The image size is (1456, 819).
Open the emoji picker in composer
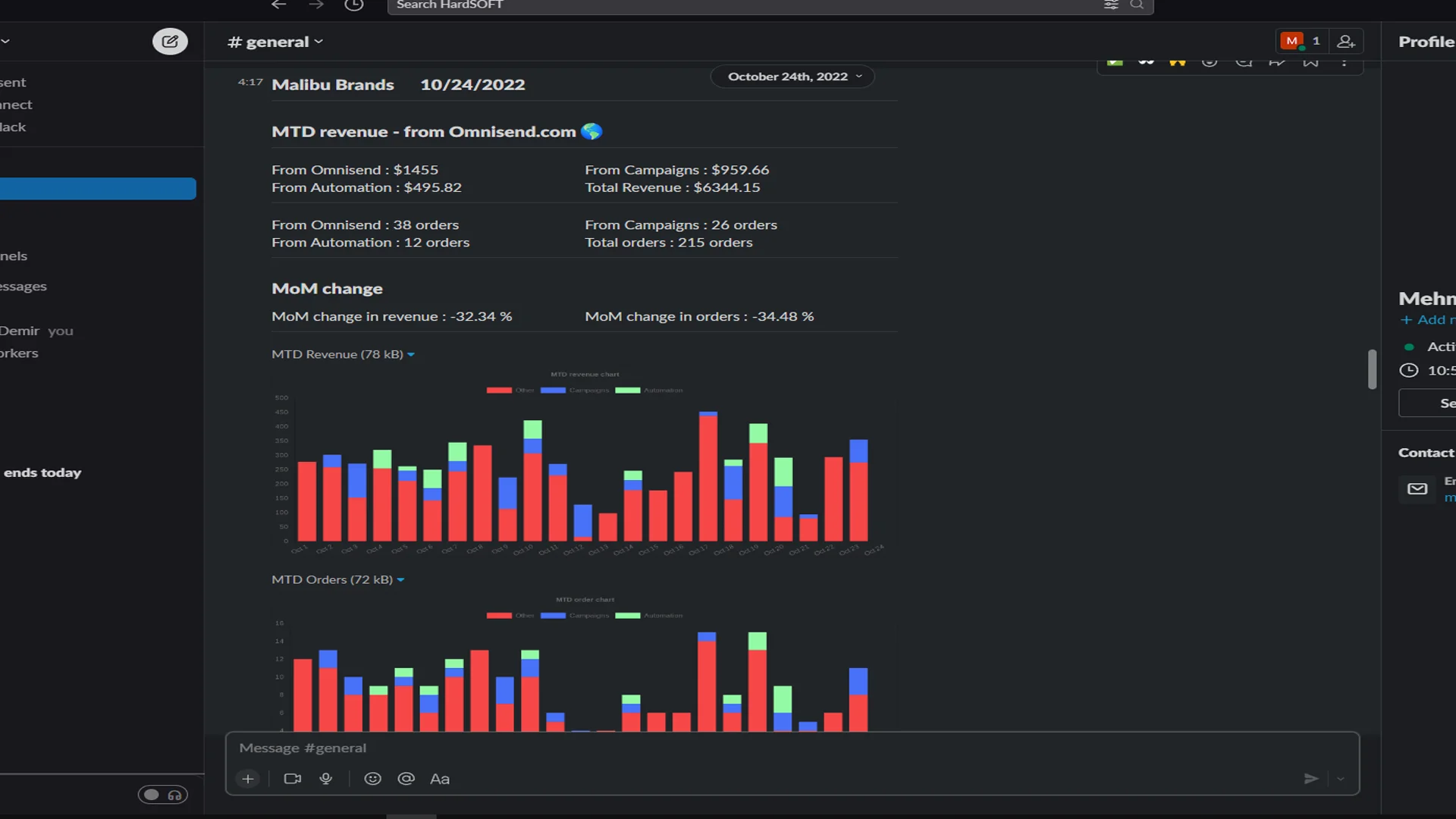(x=372, y=779)
